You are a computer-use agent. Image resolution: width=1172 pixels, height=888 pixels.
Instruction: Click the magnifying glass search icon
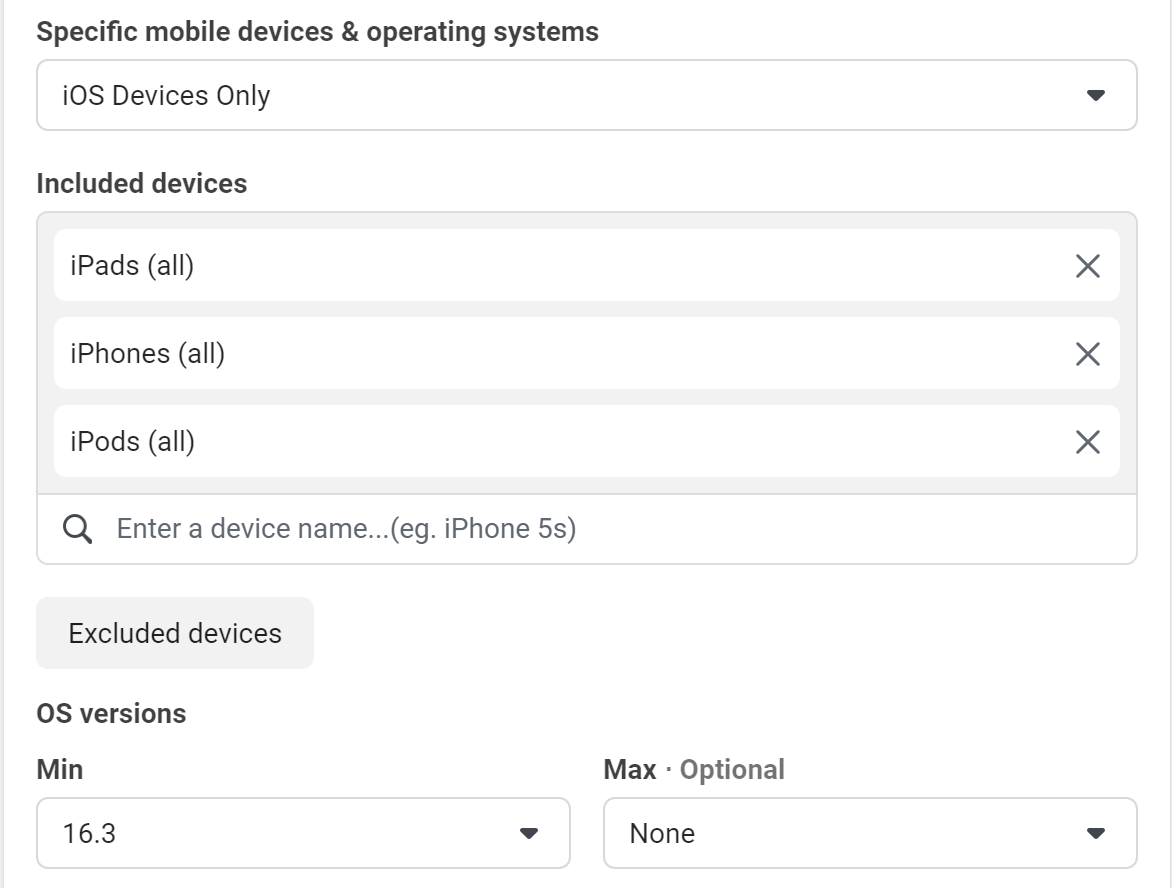click(x=78, y=527)
